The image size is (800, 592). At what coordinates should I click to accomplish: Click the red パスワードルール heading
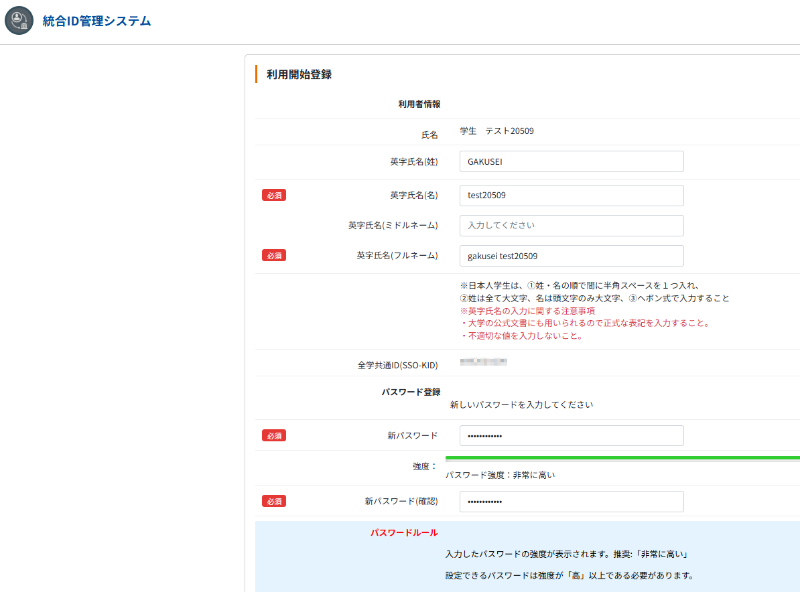(404, 533)
